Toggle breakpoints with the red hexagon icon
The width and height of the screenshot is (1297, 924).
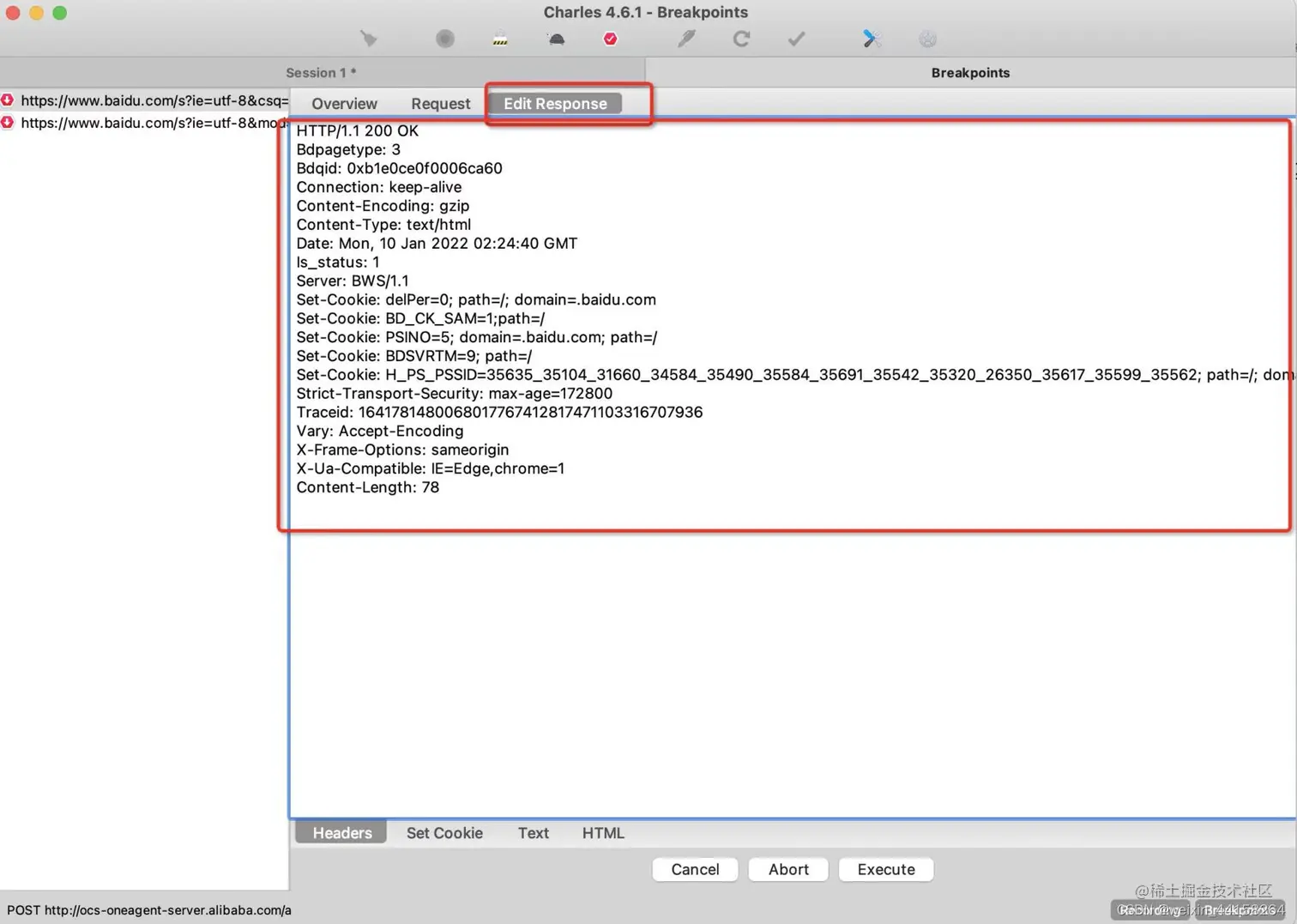click(610, 39)
